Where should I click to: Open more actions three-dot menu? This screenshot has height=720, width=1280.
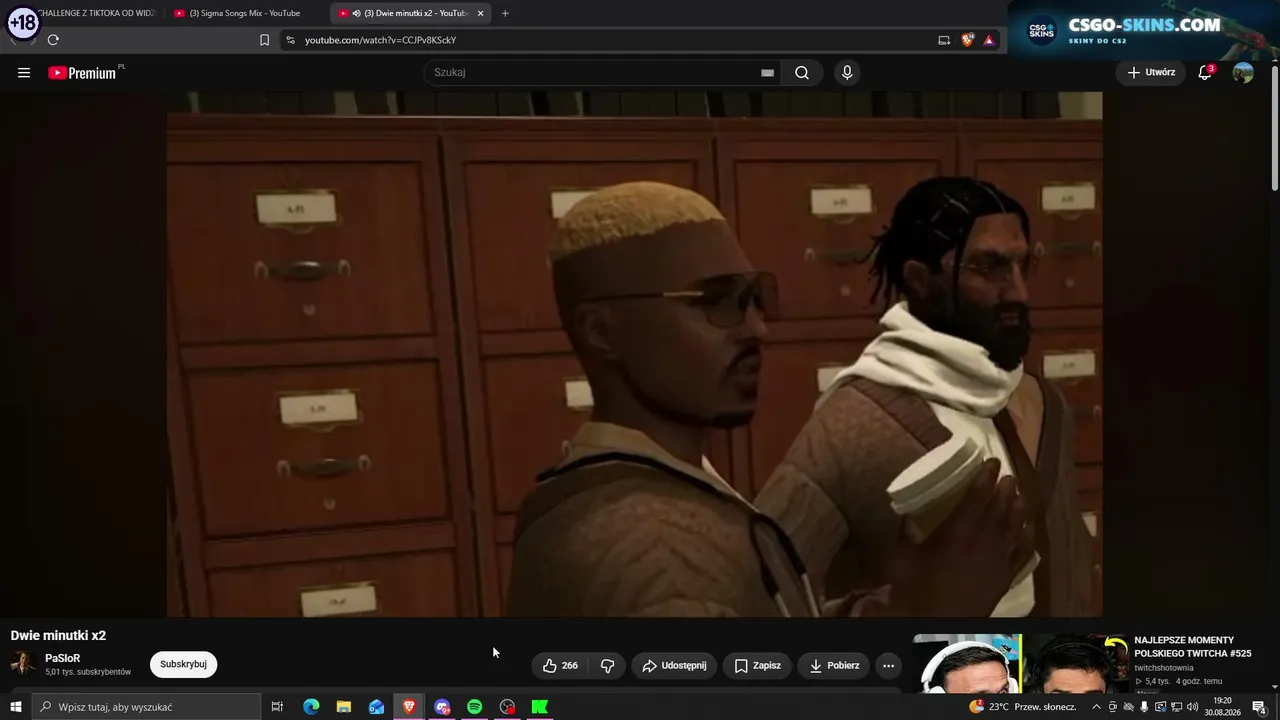pos(888,665)
